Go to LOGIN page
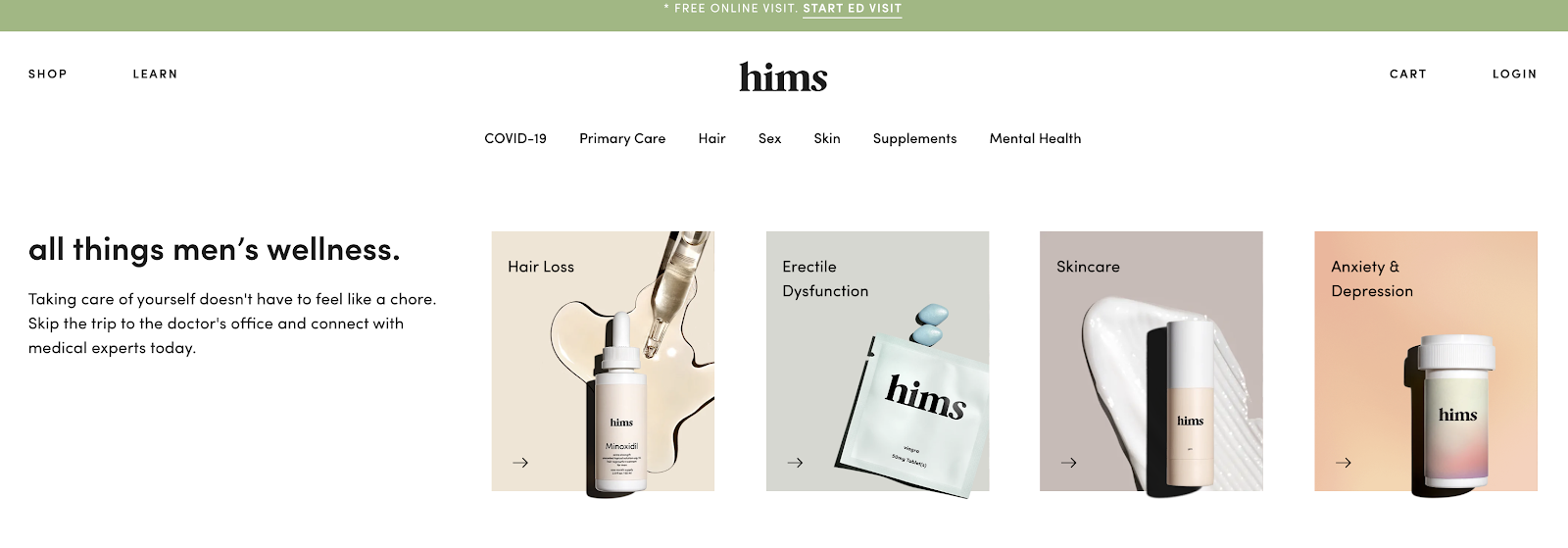Screen dimensions: 1568x548 [x=1515, y=74]
